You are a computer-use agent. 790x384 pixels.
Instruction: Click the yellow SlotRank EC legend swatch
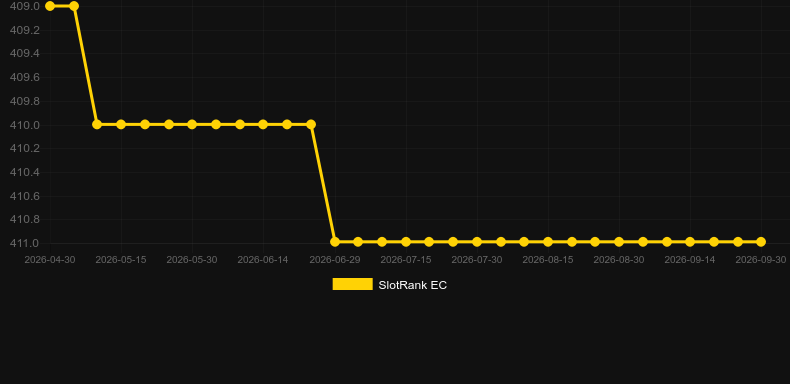pyautogui.click(x=353, y=284)
